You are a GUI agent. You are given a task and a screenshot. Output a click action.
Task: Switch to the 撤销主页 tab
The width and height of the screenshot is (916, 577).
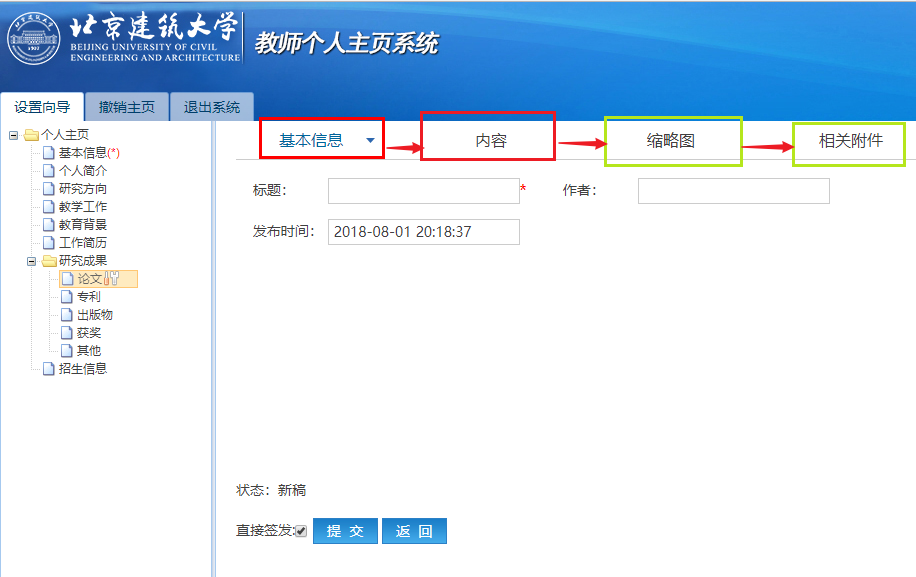(x=127, y=107)
